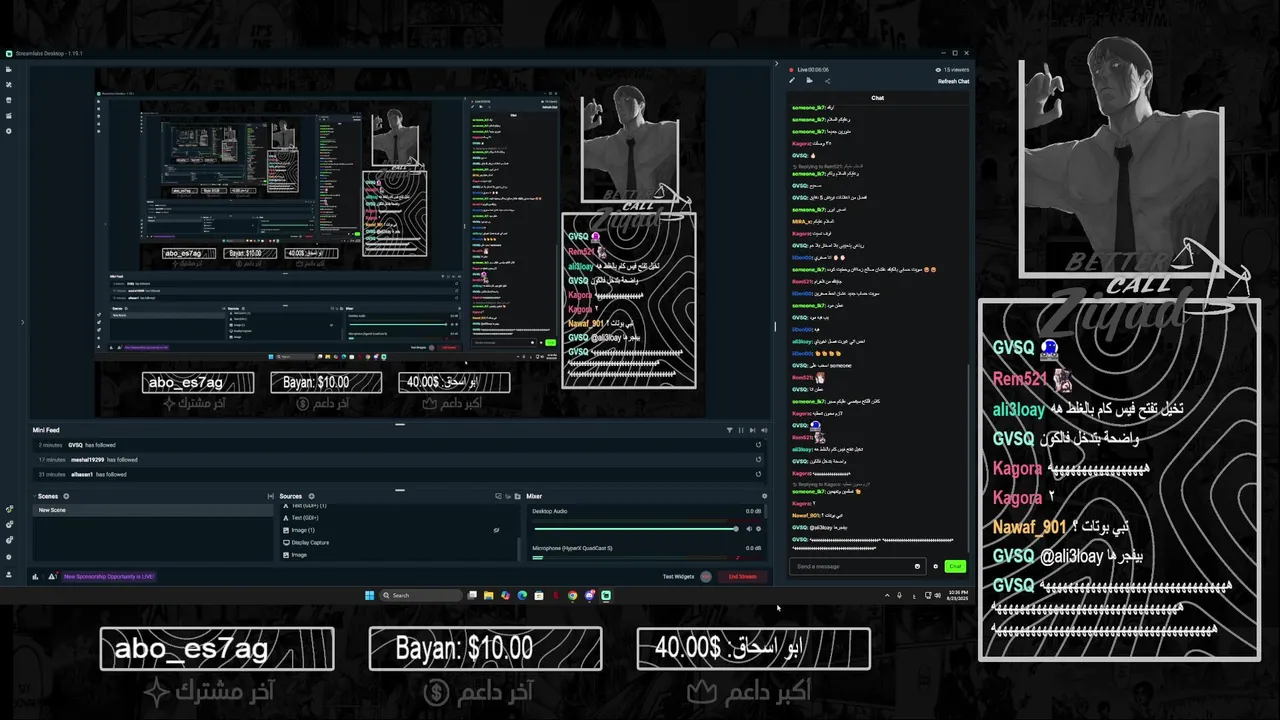Skip the current alert in Mini Feed
The image size is (1280, 720).
(x=752, y=430)
